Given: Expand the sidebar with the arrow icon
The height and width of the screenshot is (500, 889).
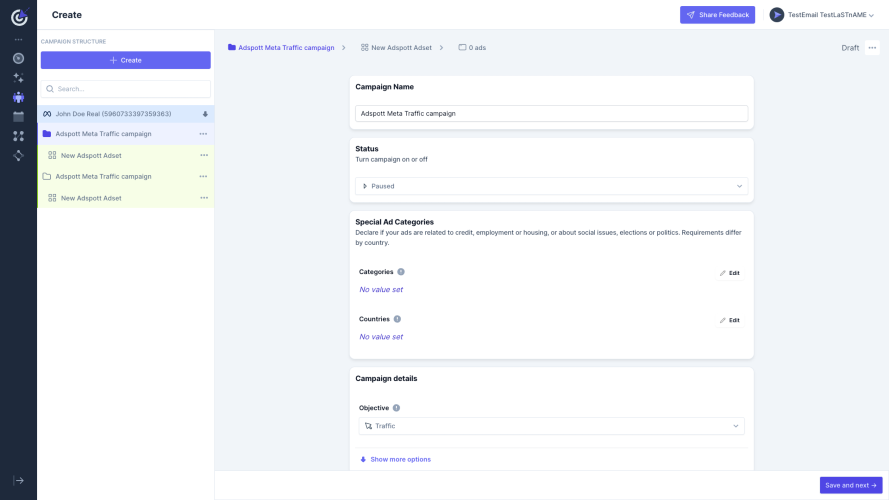Looking at the screenshot, I should pyautogui.click(x=19, y=481).
